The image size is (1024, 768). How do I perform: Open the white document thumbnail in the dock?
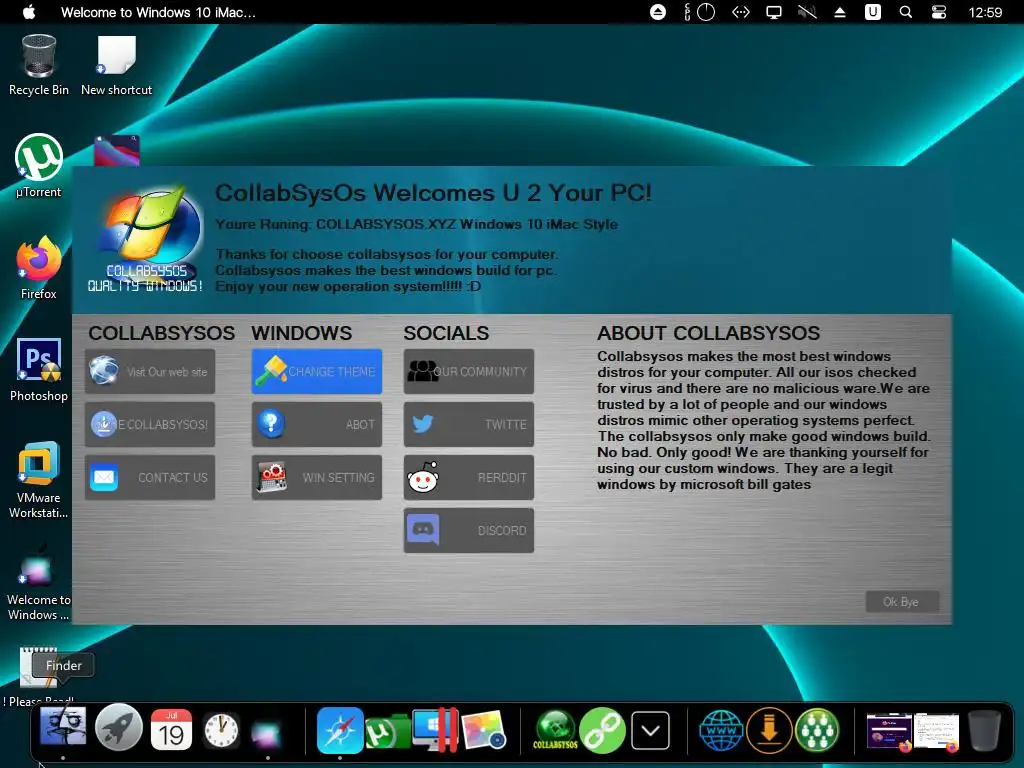(936, 731)
